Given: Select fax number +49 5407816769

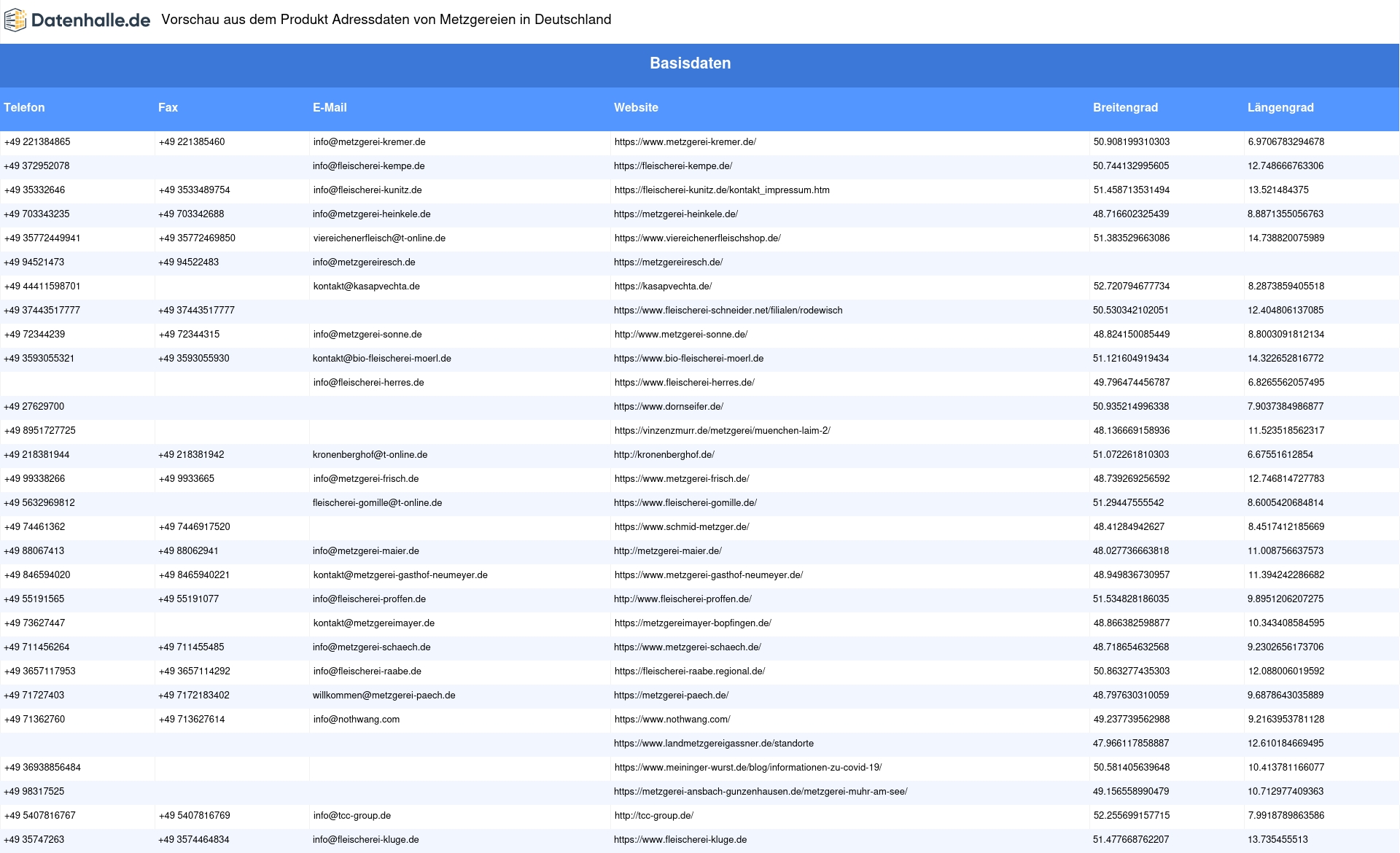Looking at the screenshot, I should (x=194, y=816).
